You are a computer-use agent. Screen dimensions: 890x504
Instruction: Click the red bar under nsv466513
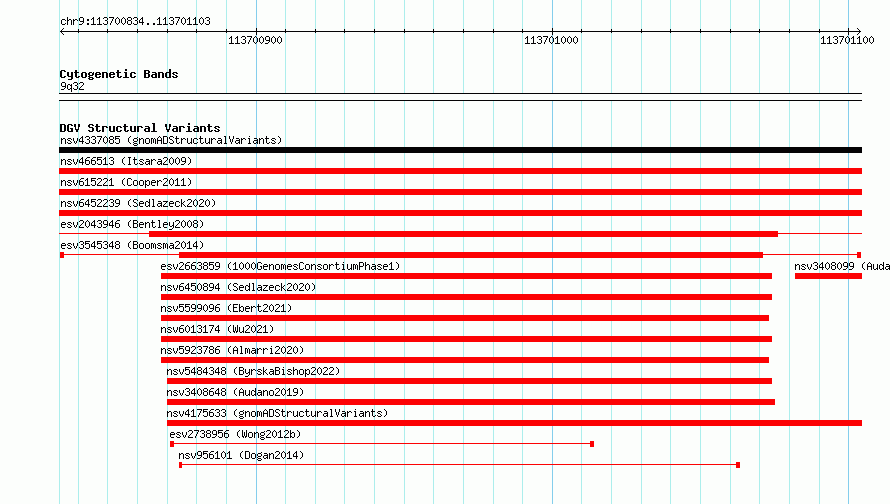460,171
